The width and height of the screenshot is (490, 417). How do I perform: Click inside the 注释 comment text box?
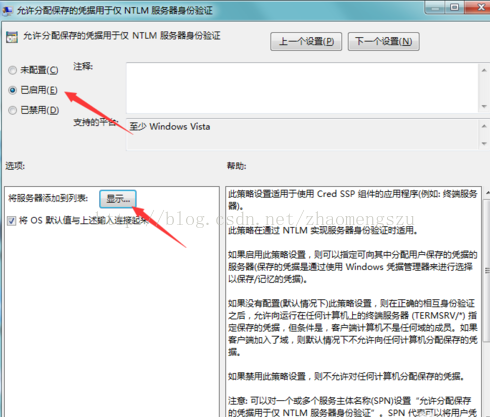pos(302,88)
